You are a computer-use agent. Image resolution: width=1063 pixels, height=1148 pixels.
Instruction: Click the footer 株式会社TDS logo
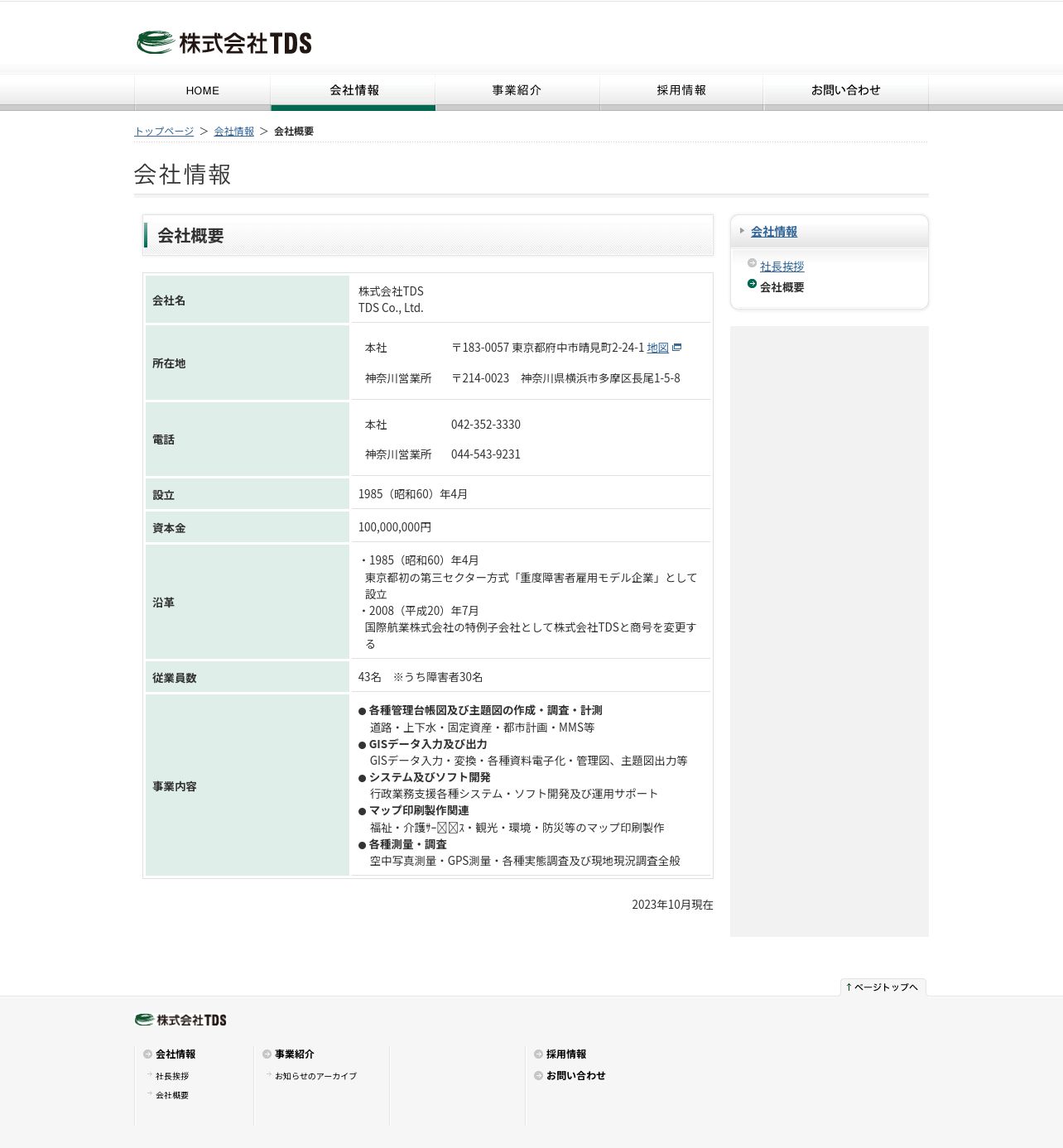click(x=180, y=1020)
